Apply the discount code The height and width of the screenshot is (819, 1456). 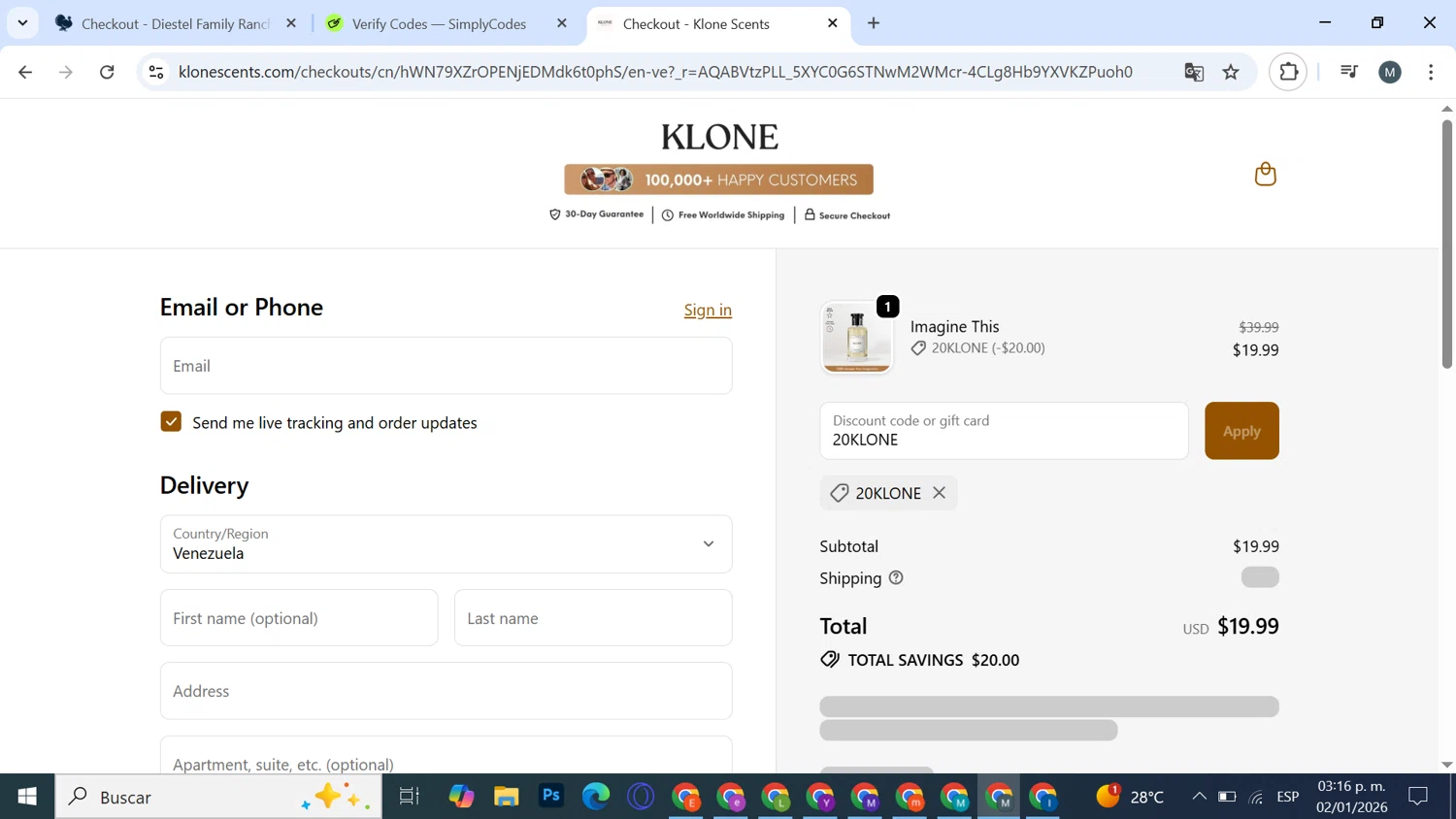(x=1241, y=431)
